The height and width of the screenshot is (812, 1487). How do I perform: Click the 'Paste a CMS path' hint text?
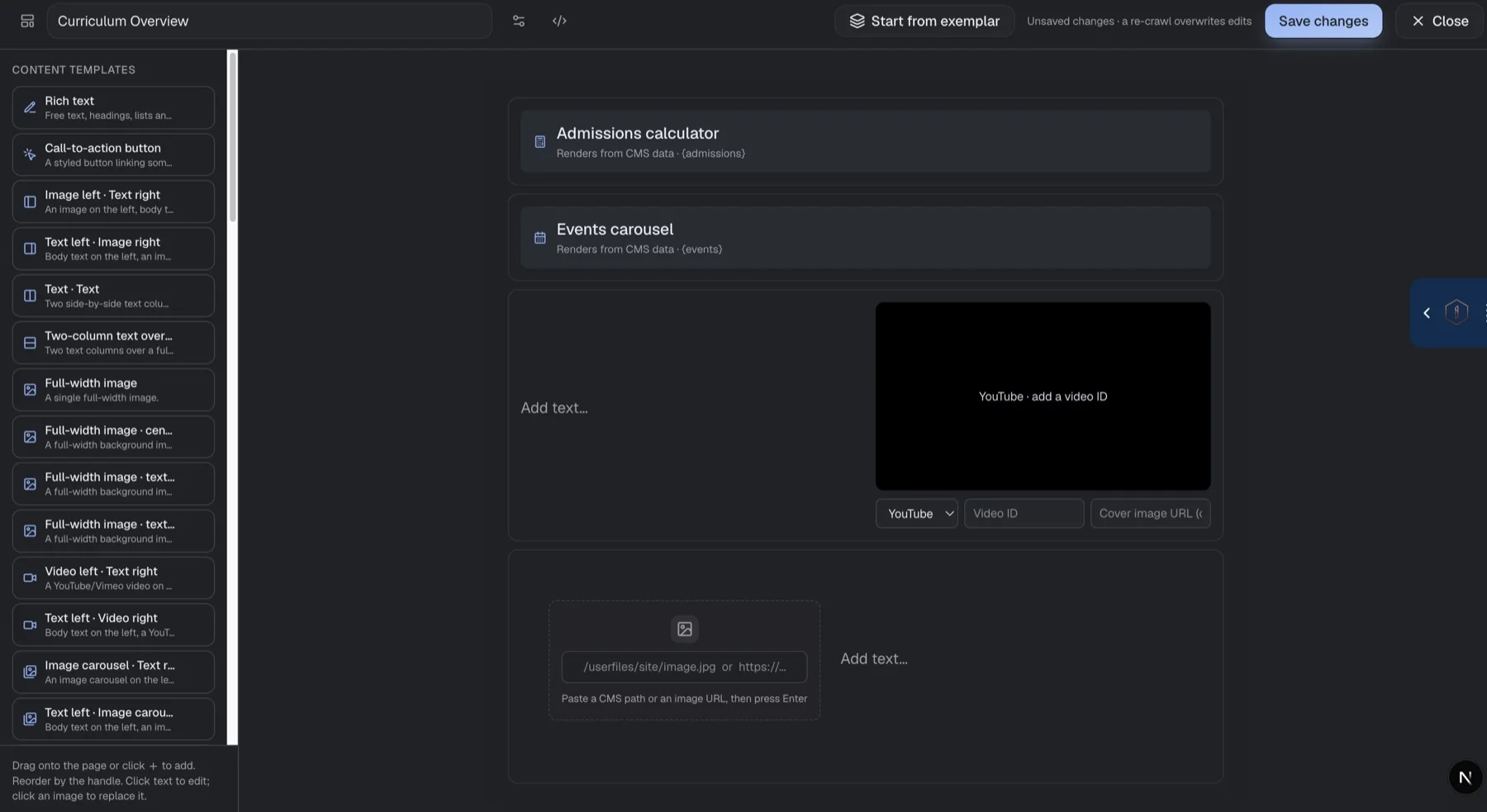[685, 699]
